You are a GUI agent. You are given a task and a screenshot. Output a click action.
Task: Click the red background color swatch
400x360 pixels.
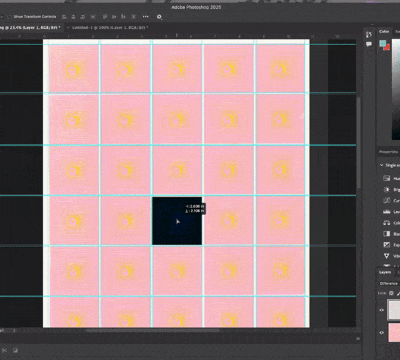(x=387, y=47)
